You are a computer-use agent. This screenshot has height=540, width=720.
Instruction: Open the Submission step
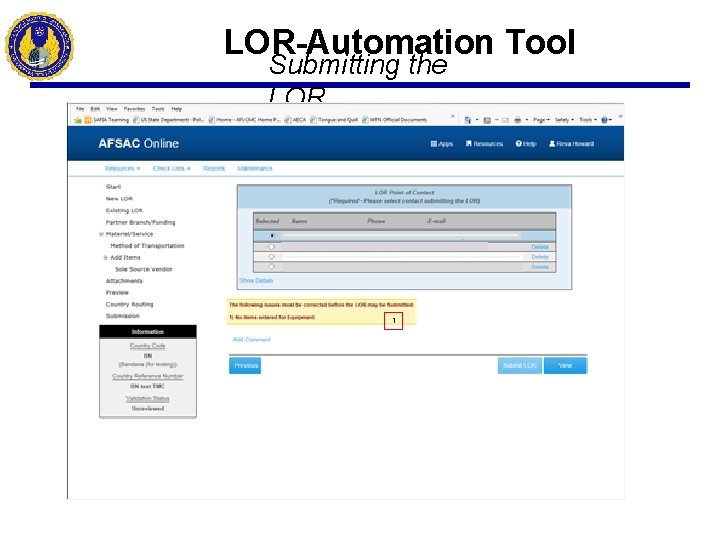tap(123, 316)
